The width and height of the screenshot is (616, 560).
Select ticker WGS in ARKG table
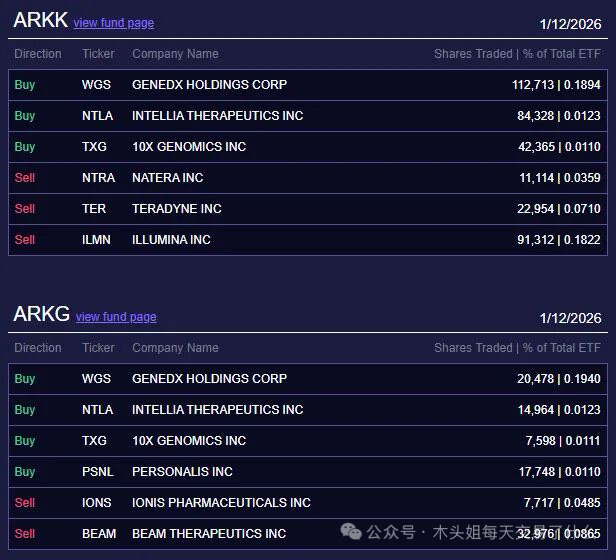96,378
